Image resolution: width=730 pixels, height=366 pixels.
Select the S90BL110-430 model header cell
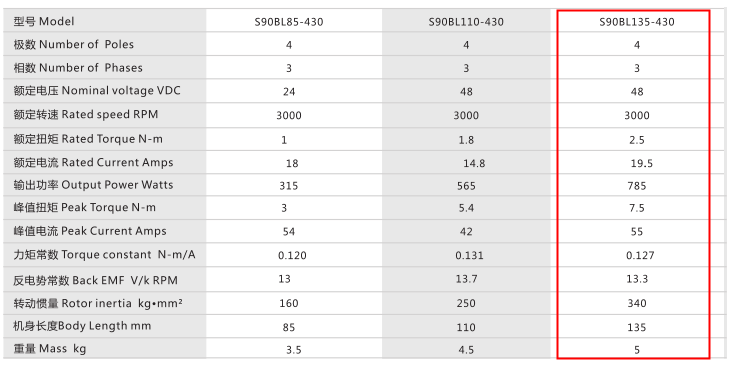466,22
